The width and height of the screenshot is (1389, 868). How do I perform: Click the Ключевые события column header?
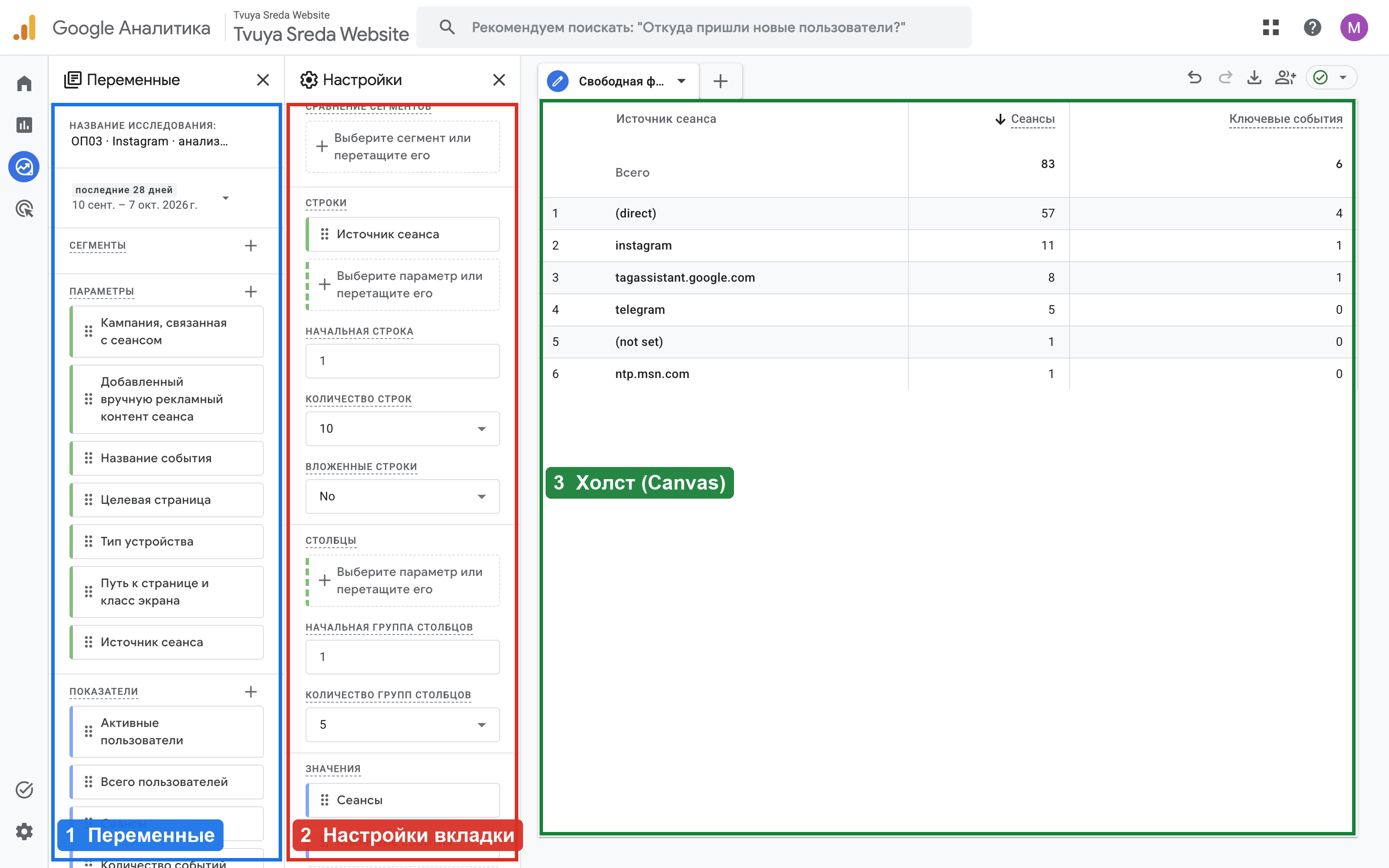click(1286, 119)
